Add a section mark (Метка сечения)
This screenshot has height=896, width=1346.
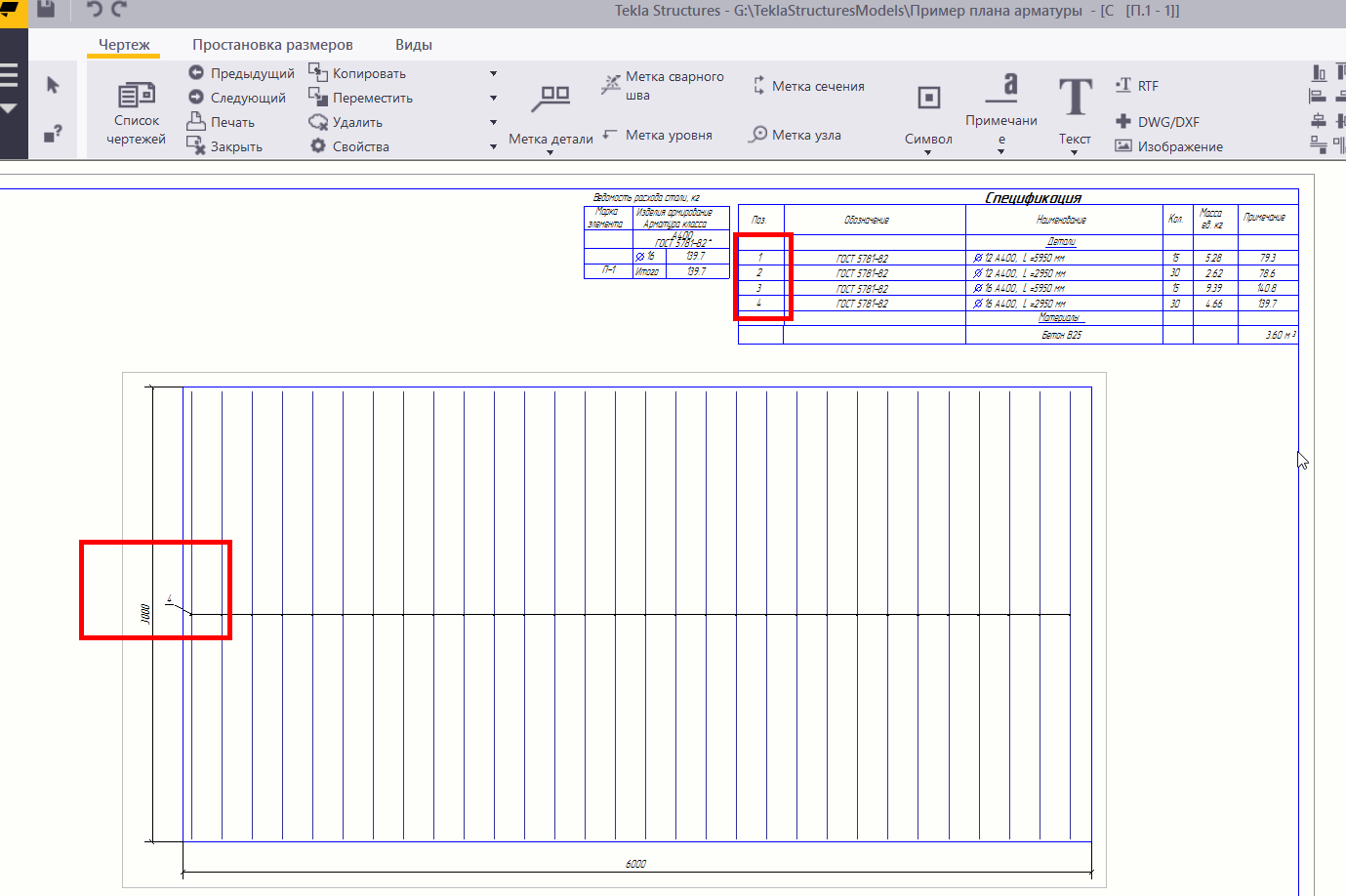pos(808,86)
